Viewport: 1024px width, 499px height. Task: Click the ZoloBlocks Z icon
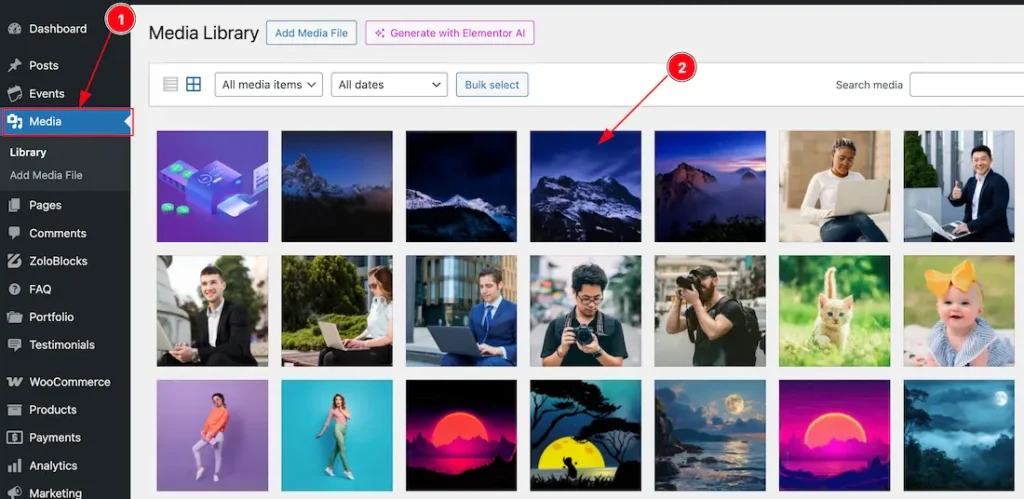click(14, 261)
